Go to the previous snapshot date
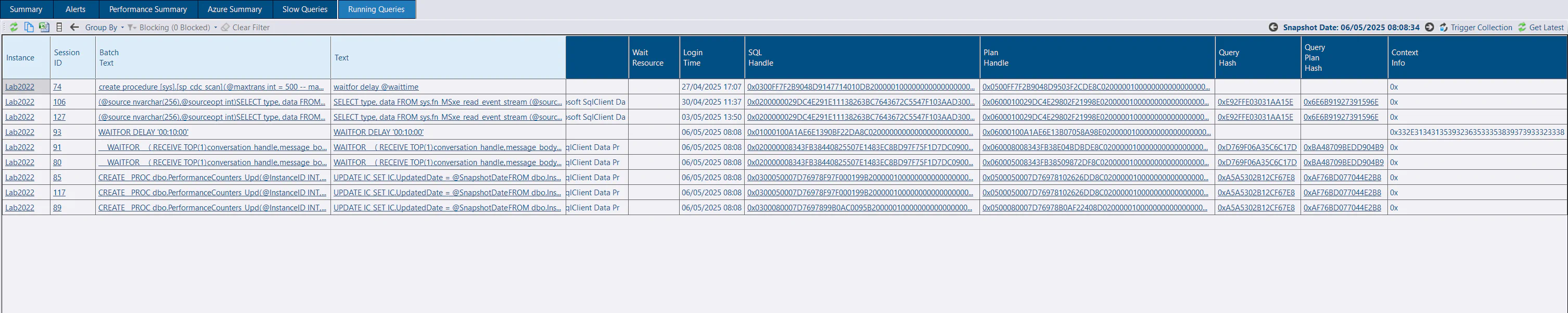 pos(1273,28)
